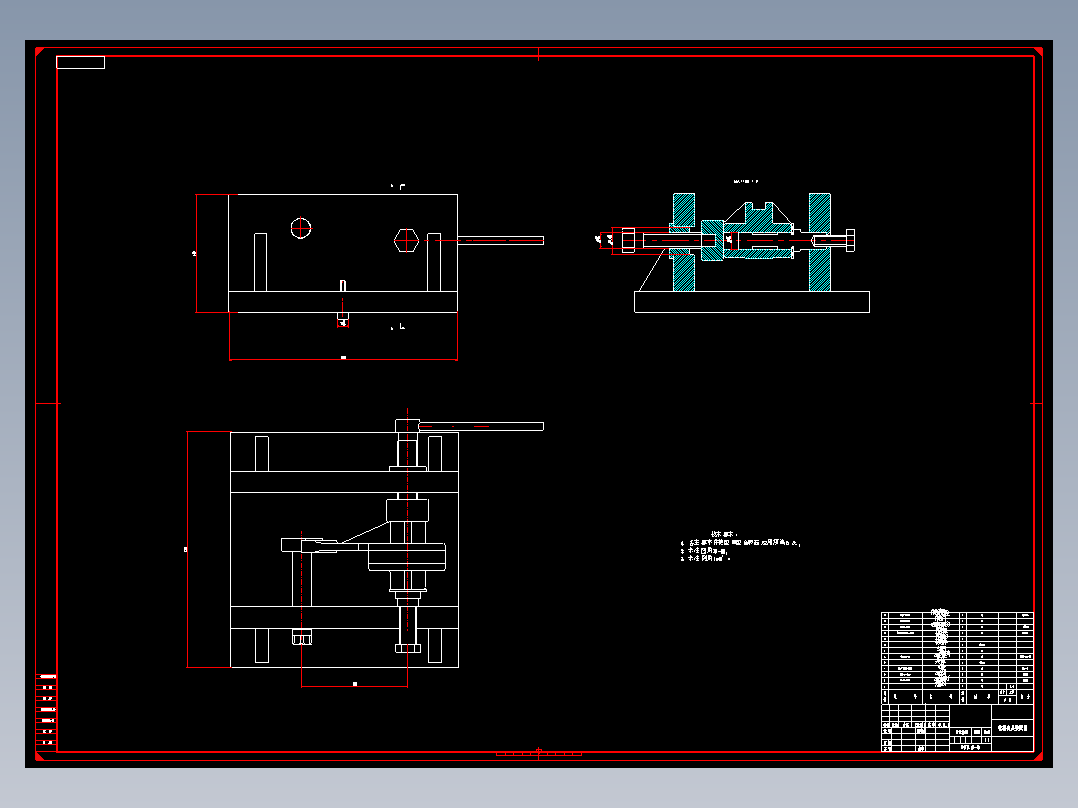The height and width of the screenshot is (808, 1078).
Task: Click the hex bolt head at the section view's left end
Action: (628, 241)
